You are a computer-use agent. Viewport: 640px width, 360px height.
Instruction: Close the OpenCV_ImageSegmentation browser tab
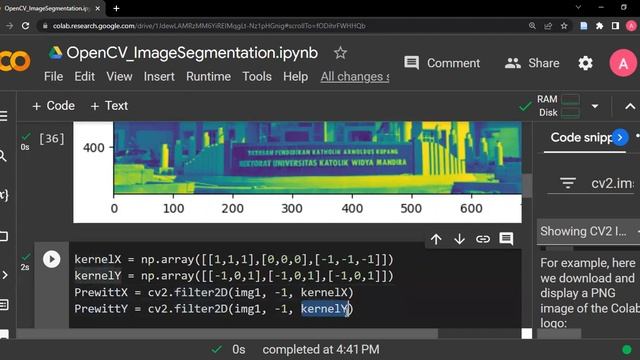[98, 8]
